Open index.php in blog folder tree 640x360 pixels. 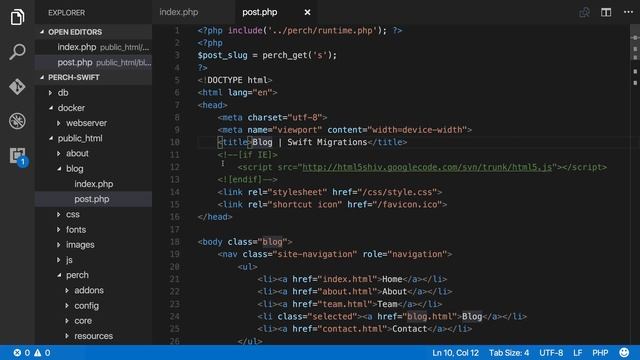[x=94, y=184]
